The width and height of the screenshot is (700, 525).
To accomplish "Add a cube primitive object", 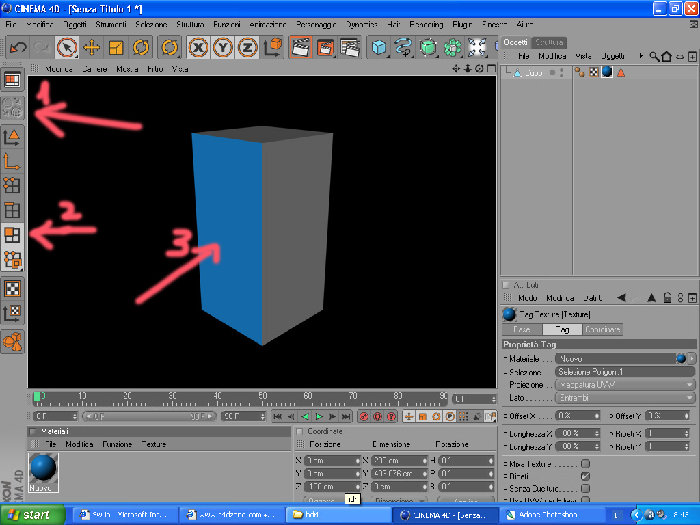I will 379,47.
